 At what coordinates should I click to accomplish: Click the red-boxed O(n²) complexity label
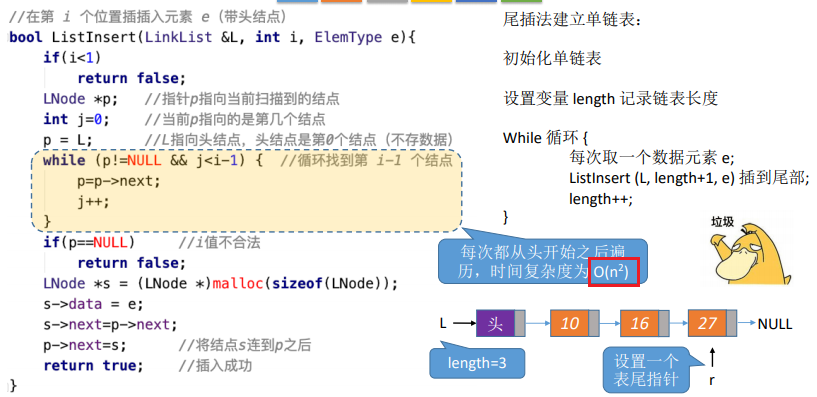[614, 272]
